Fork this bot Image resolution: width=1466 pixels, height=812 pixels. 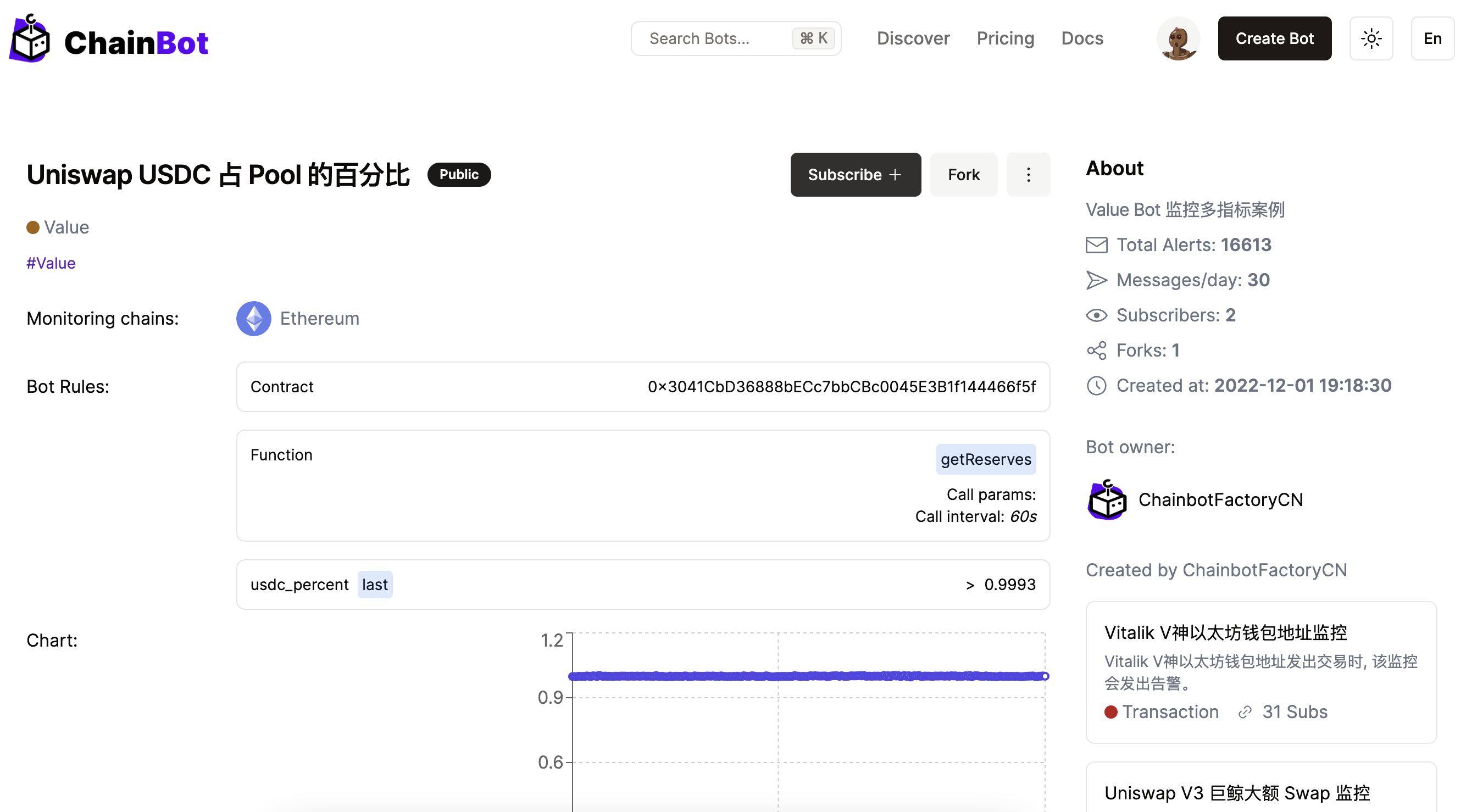click(x=963, y=175)
